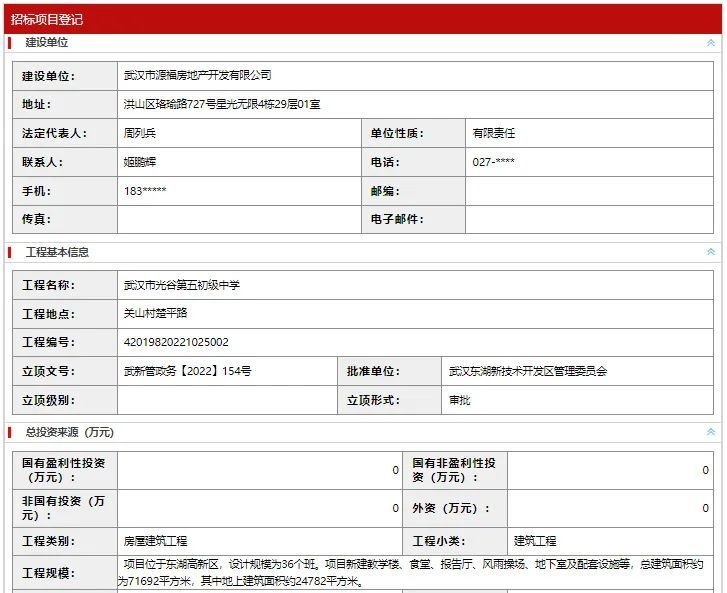Collapse the 总投资来源 (万元) section

[710, 432]
